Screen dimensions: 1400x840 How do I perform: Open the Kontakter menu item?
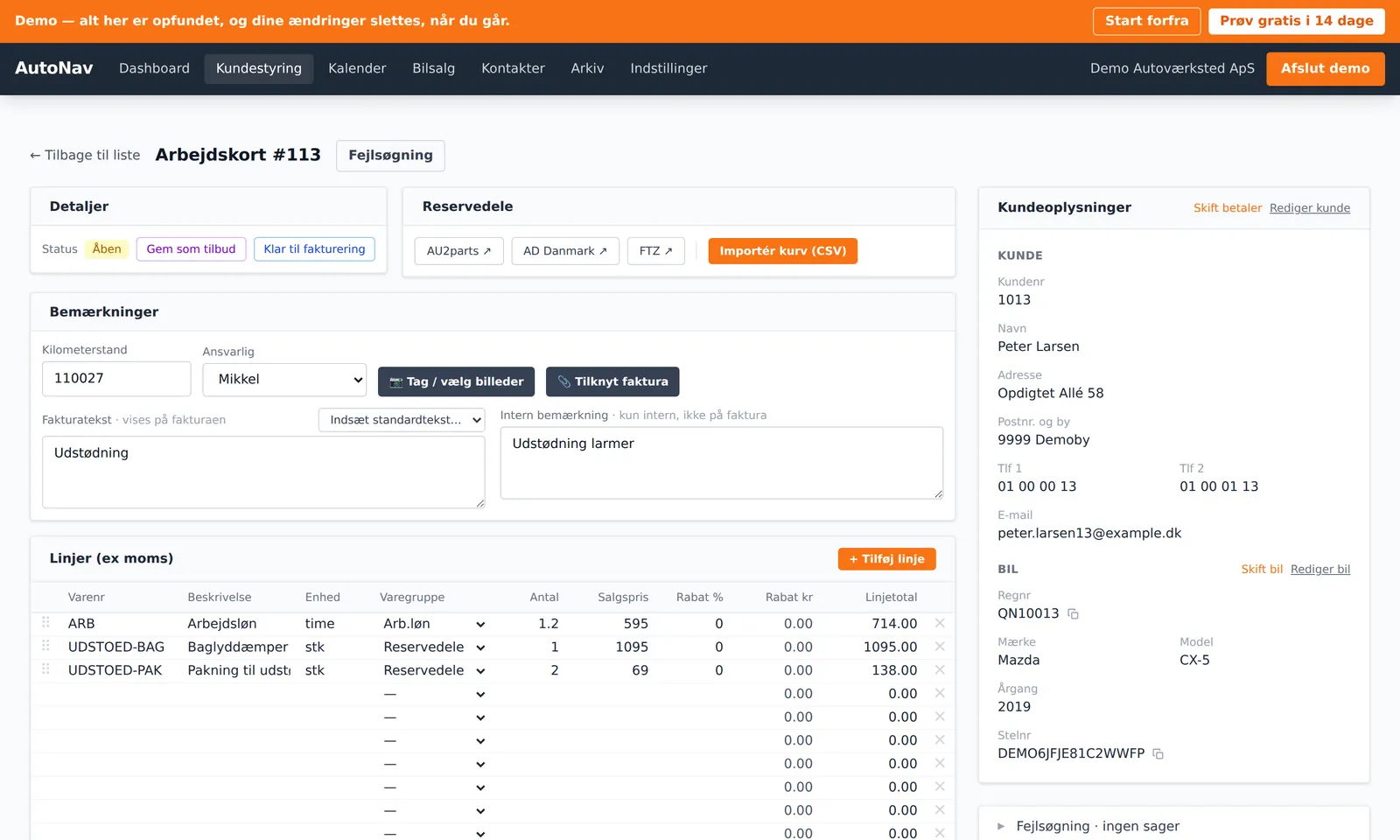(513, 68)
